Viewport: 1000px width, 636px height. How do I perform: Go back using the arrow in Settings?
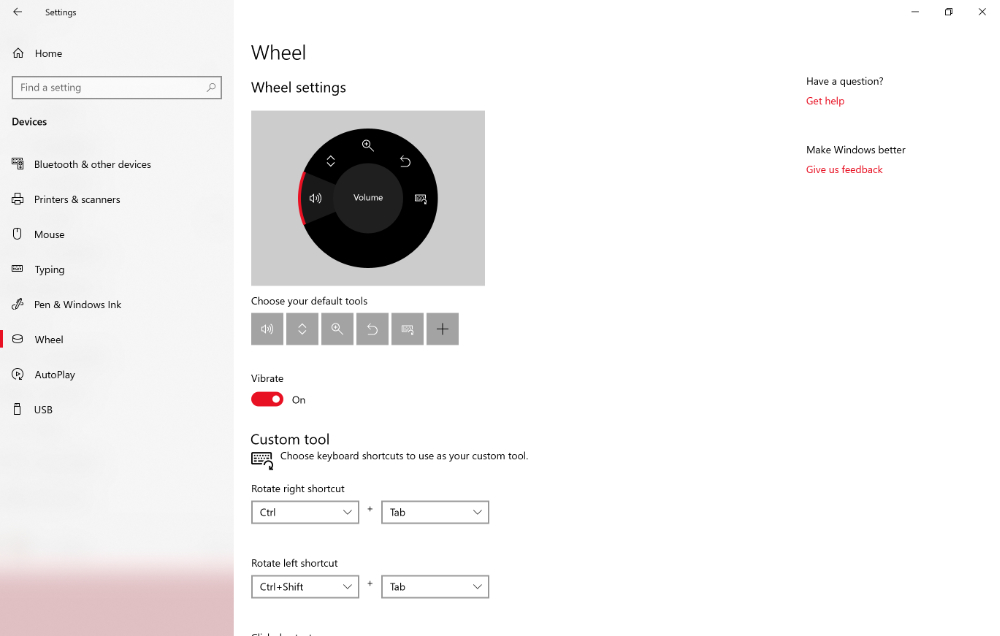tap(16, 11)
